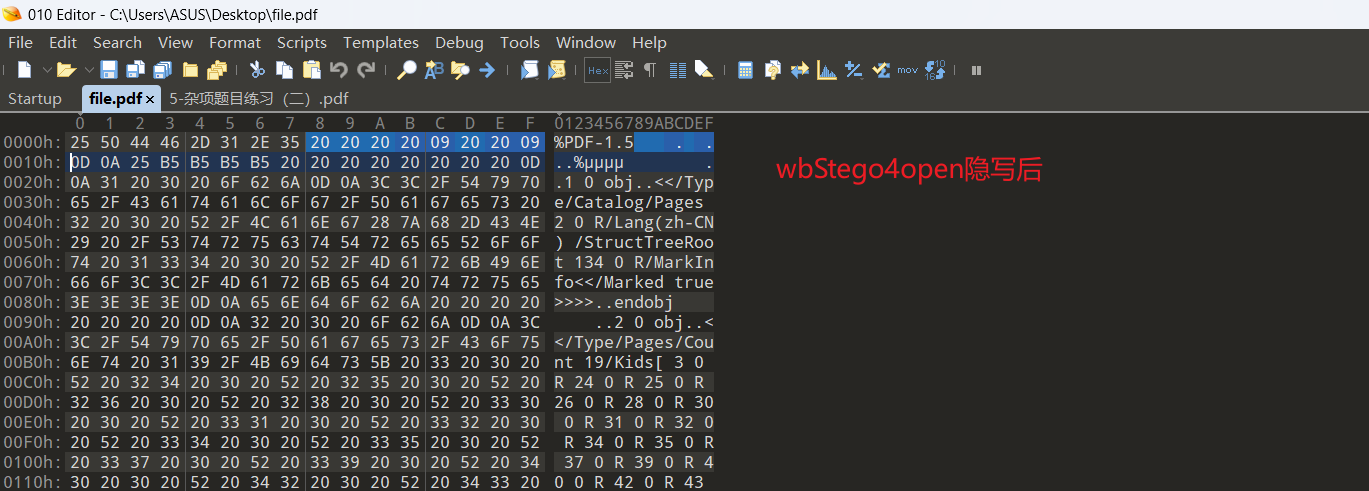Open the Histogram chart icon
This screenshot has width=1369, height=491.
point(827,70)
